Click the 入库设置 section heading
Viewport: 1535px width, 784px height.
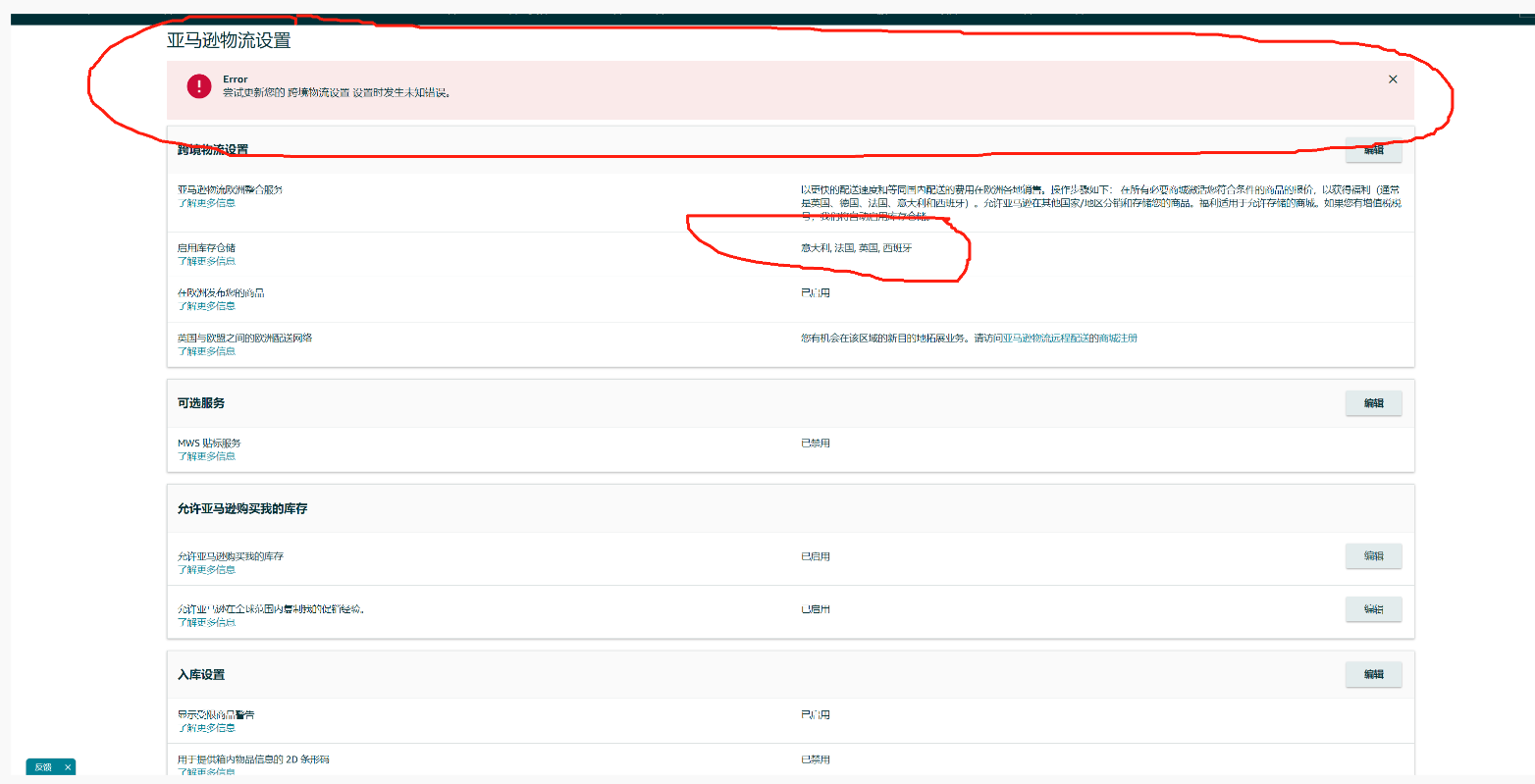pyautogui.click(x=201, y=675)
